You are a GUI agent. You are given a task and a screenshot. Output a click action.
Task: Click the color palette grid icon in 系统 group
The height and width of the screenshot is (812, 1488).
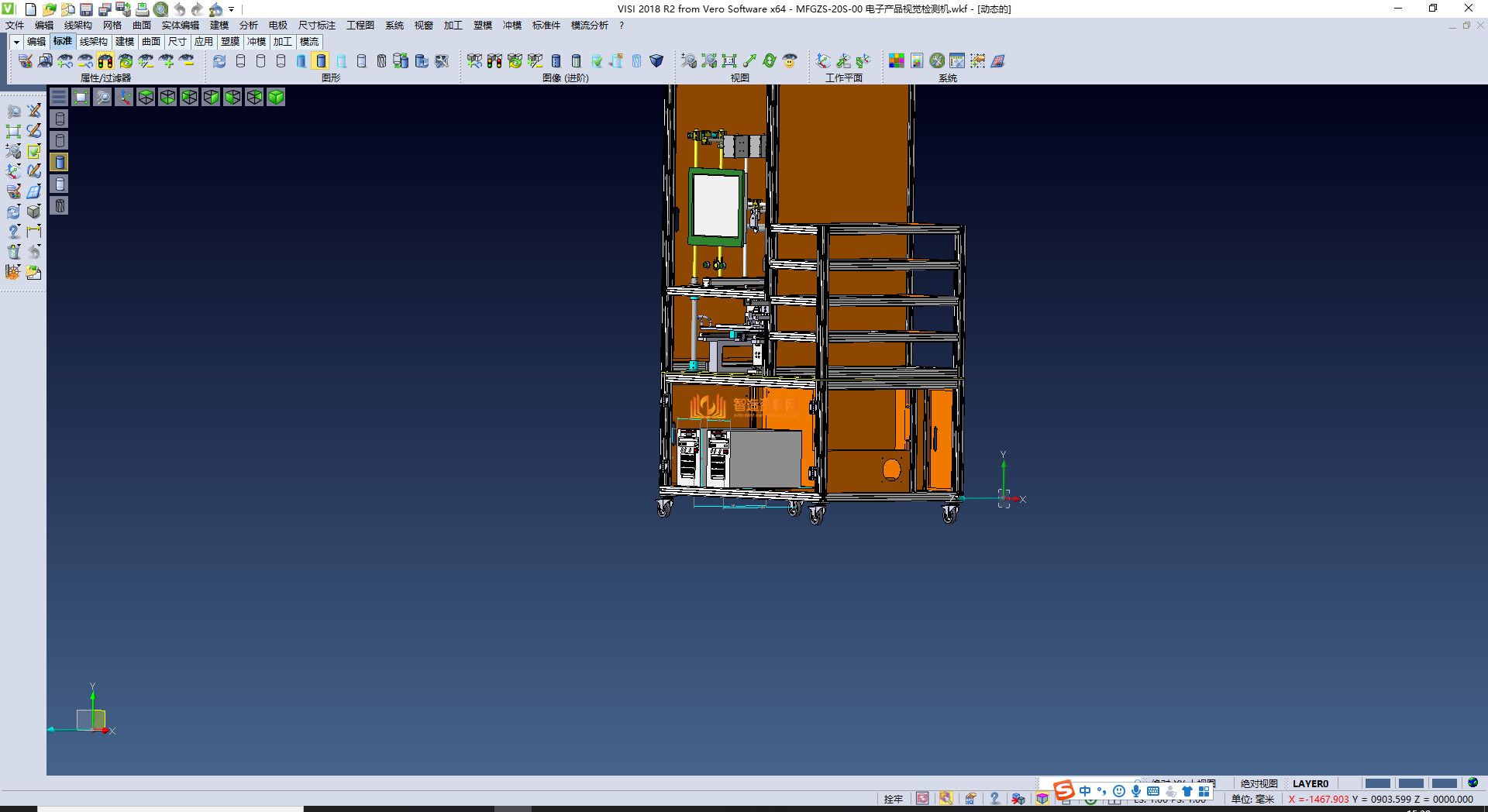click(897, 61)
